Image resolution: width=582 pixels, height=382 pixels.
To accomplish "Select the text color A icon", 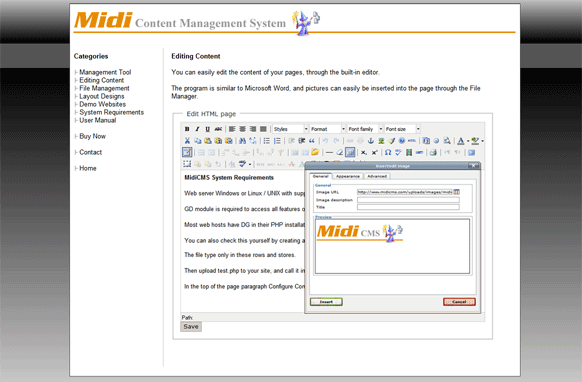I will [x=461, y=141].
